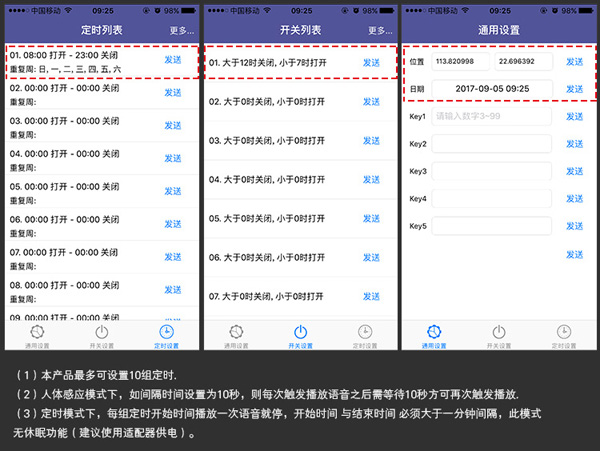Tap 更多... in the 定时列表 header
Image resolution: width=600 pixels, height=451 pixels.
coord(182,30)
